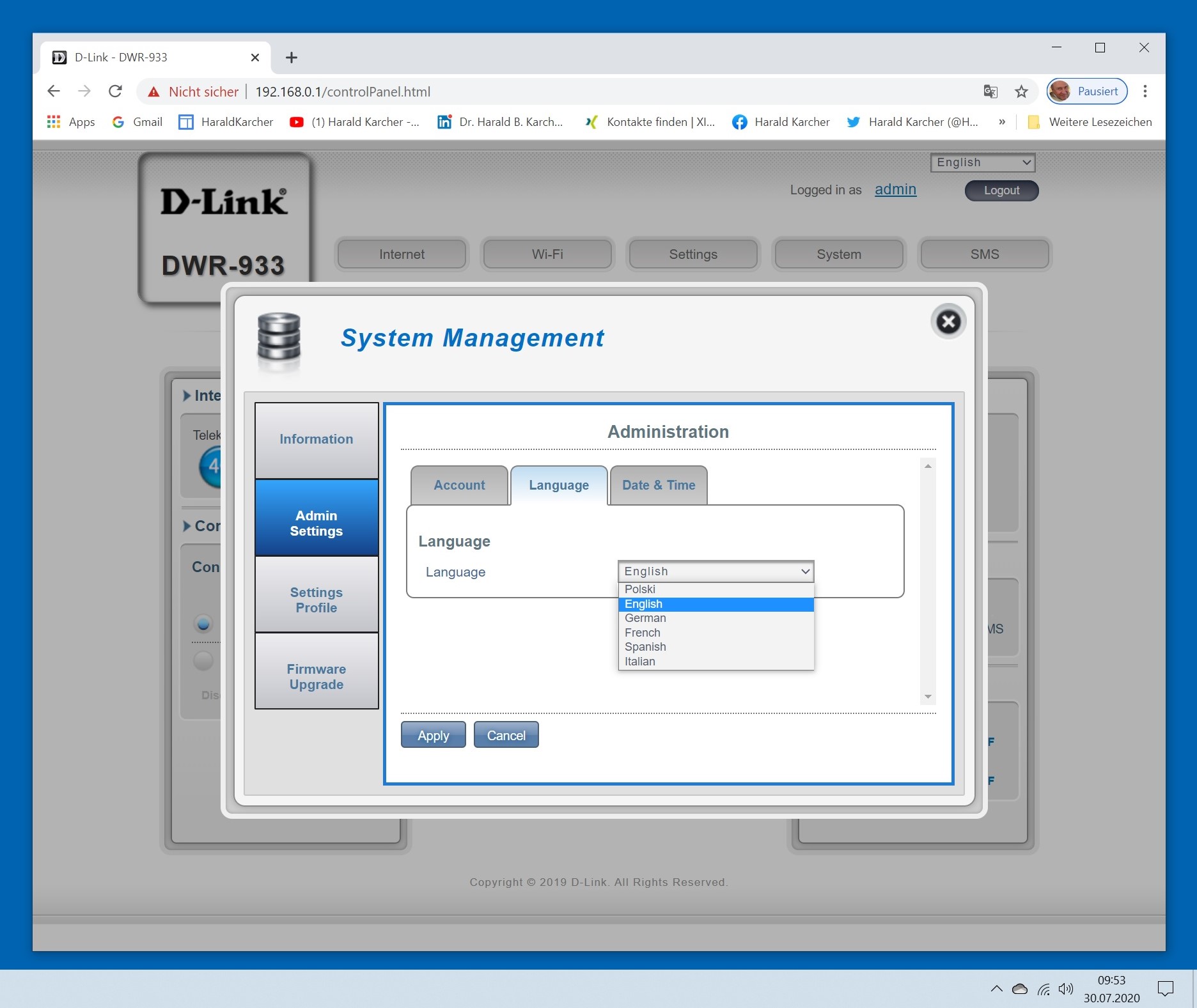This screenshot has height=1008, width=1197.
Task: Open a new browser tab
Action: [292, 58]
